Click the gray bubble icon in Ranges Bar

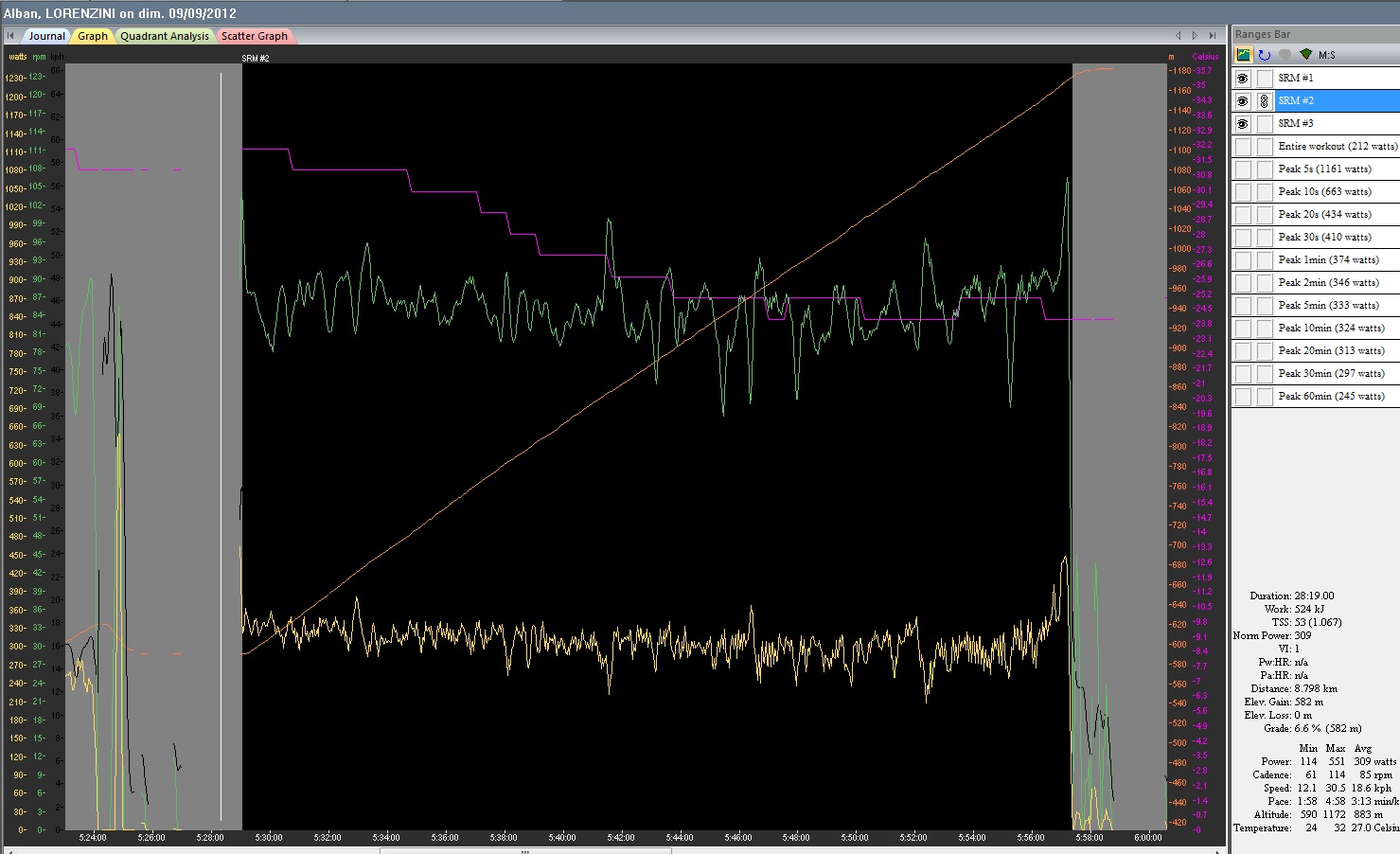[x=1285, y=55]
